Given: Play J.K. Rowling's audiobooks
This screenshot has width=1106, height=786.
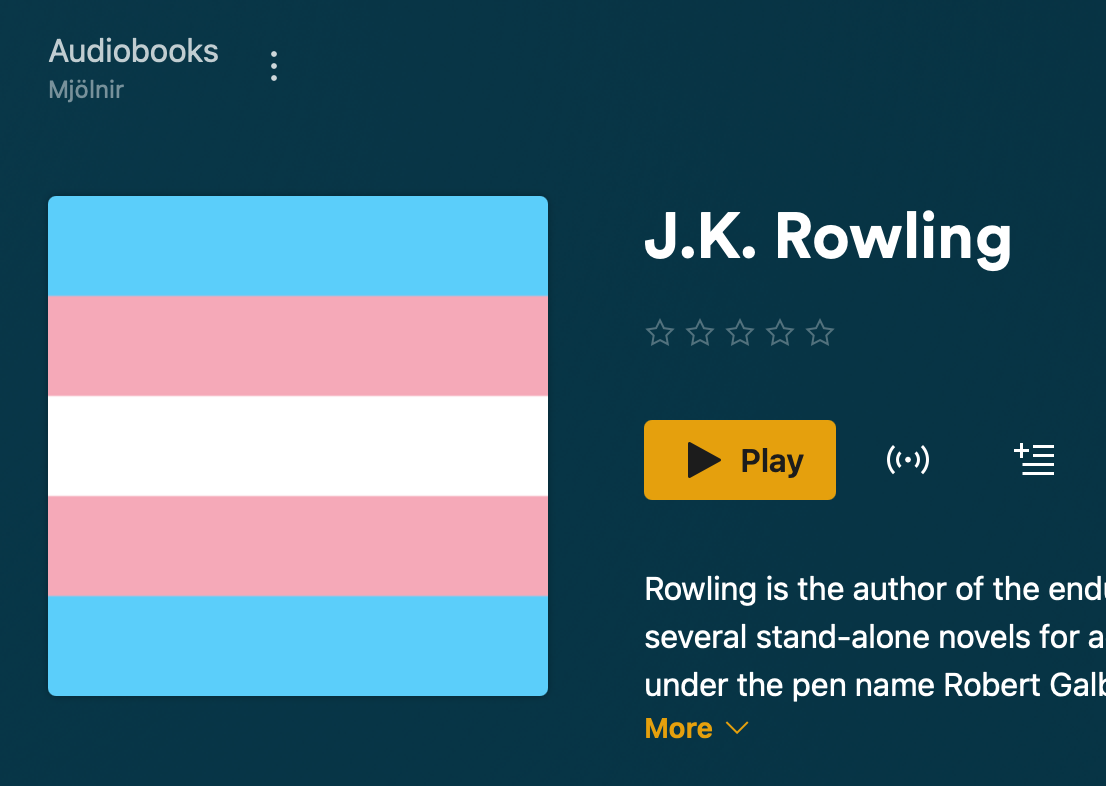Looking at the screenshot, I should [x=739, y=460].
